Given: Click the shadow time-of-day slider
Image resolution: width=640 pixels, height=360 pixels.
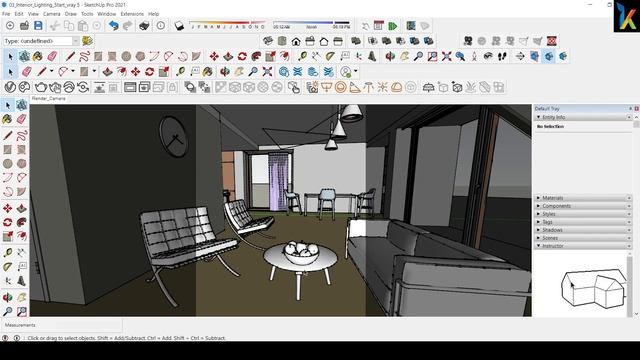Looking at the screenshot, I should point(311,25).
